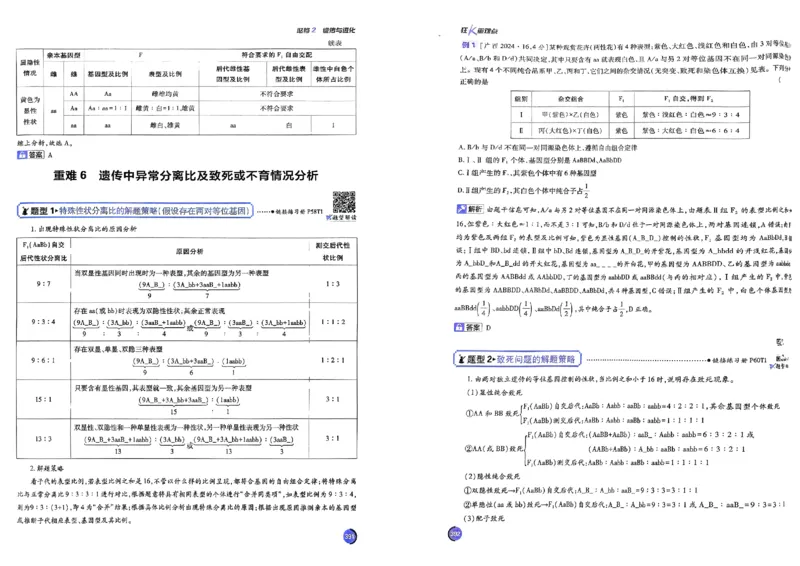Click test-cross ratio 1:1:2 cell
Viewport: 800px width, 566px height.
[333, 322]
